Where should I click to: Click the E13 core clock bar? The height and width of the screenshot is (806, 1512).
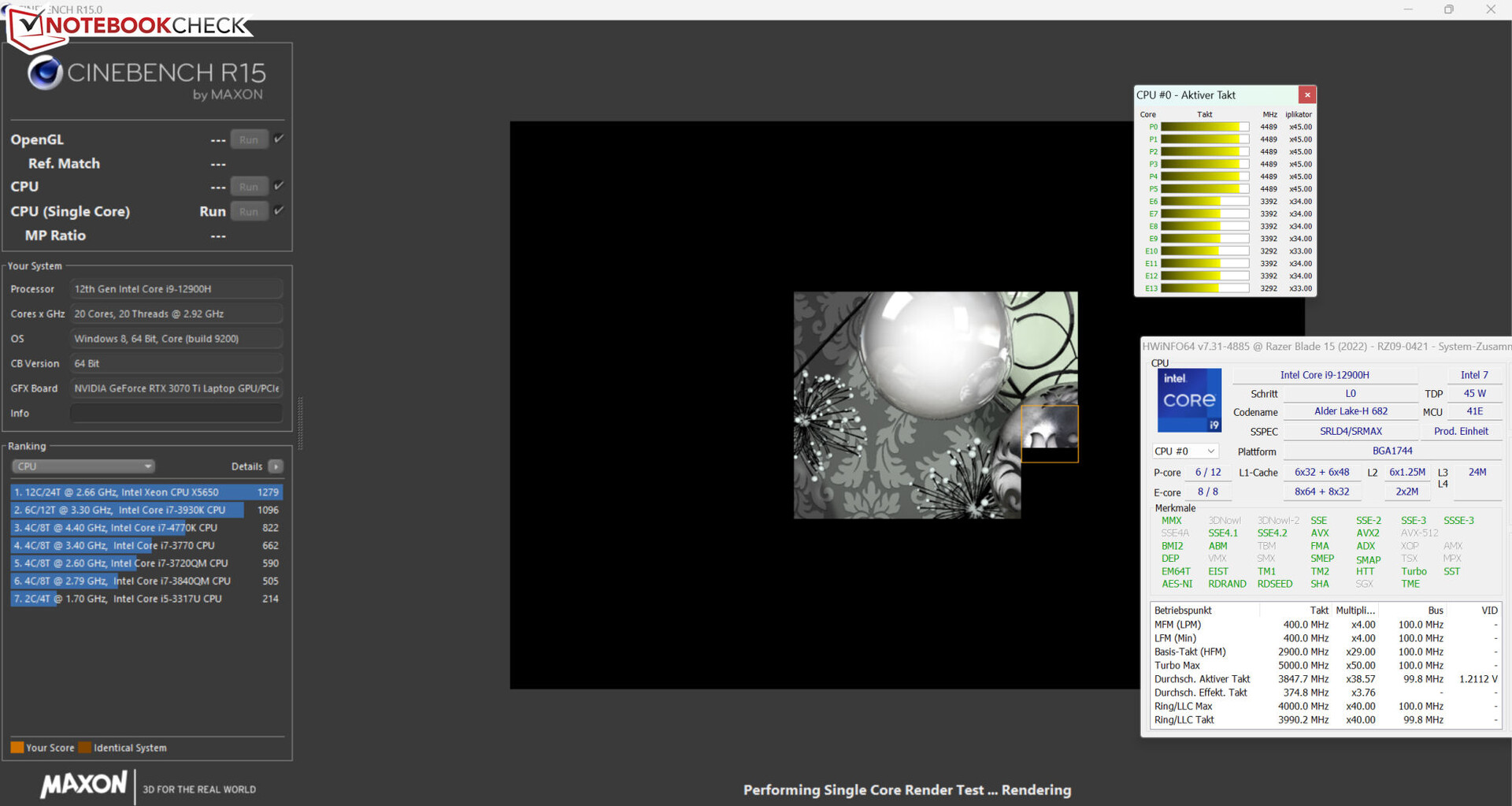coord(1205,288)
